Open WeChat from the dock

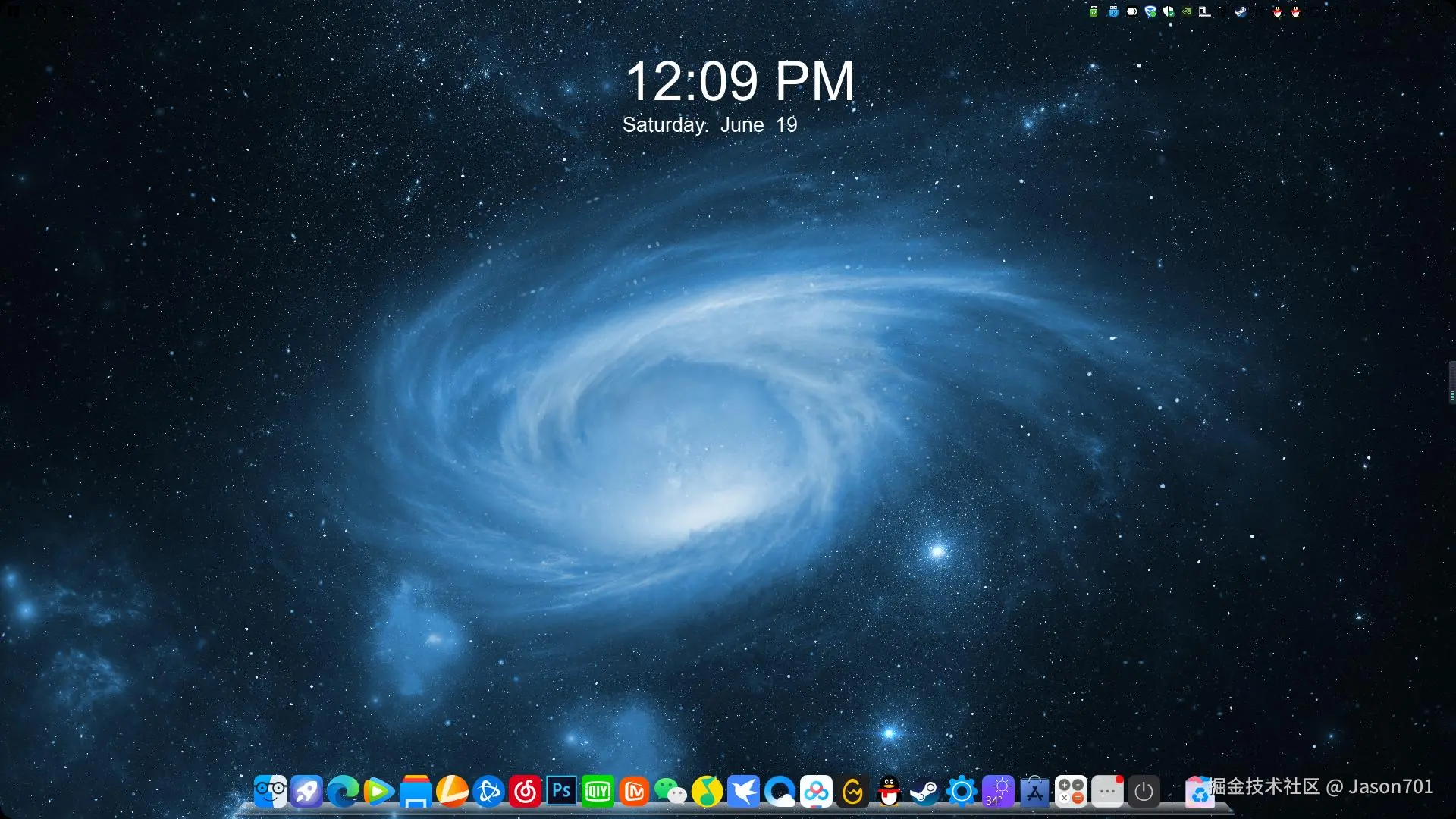tap(670, 792)
